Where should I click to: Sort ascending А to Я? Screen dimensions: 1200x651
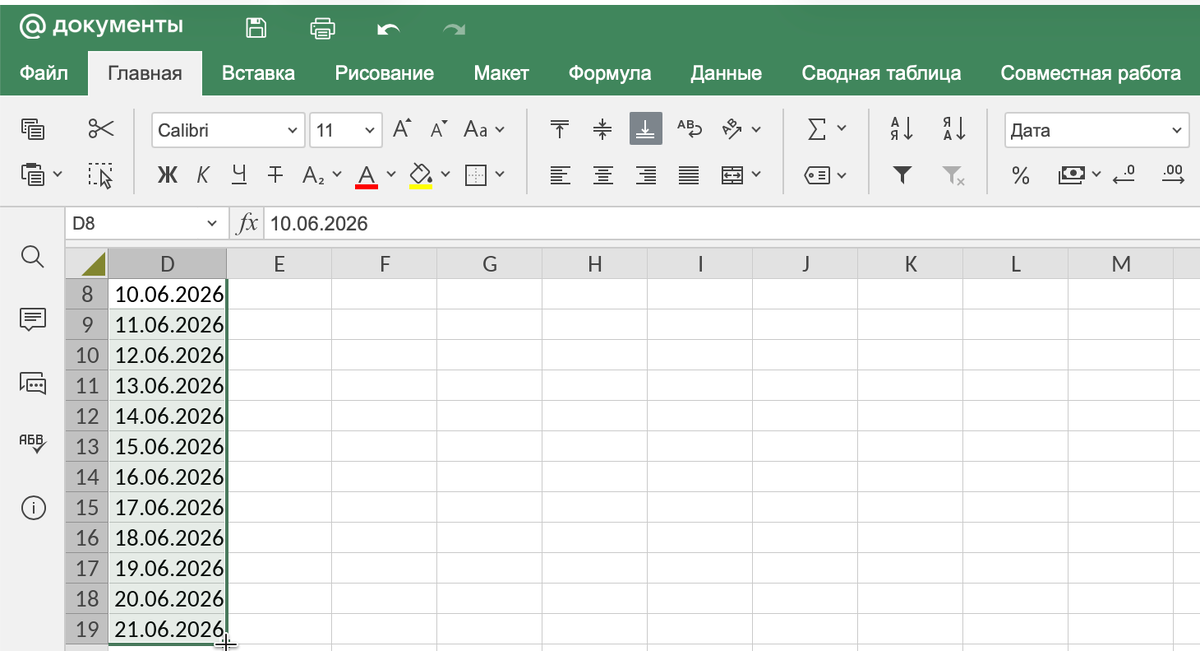(902, 129)
